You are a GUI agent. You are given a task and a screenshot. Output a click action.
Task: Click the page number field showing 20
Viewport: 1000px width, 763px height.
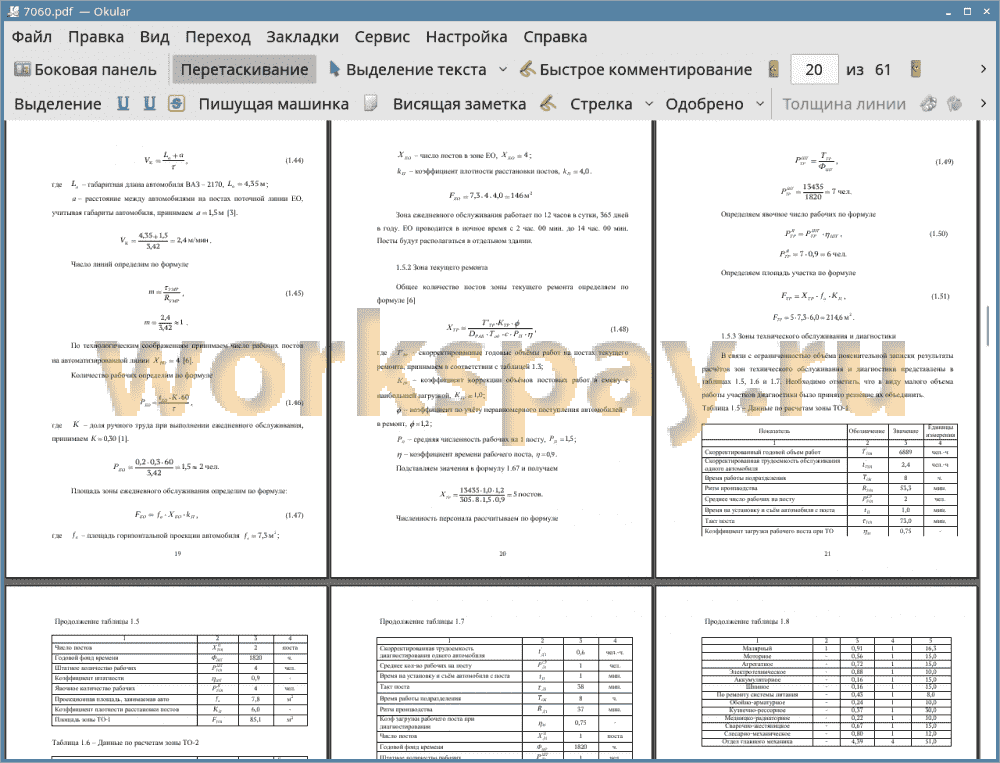pos(814,70)
